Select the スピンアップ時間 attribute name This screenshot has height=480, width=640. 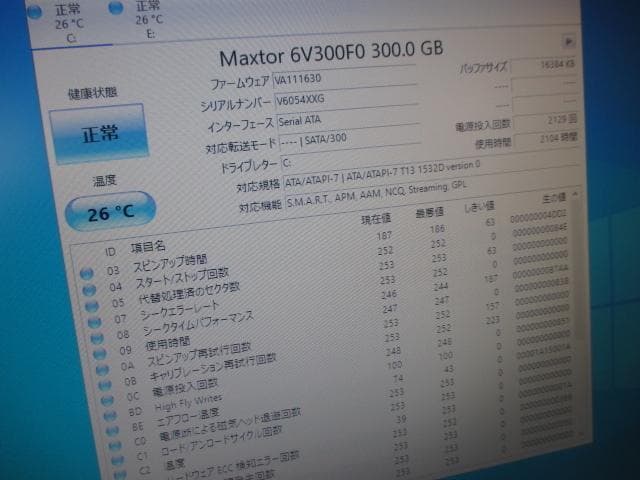tap(171, 263)
